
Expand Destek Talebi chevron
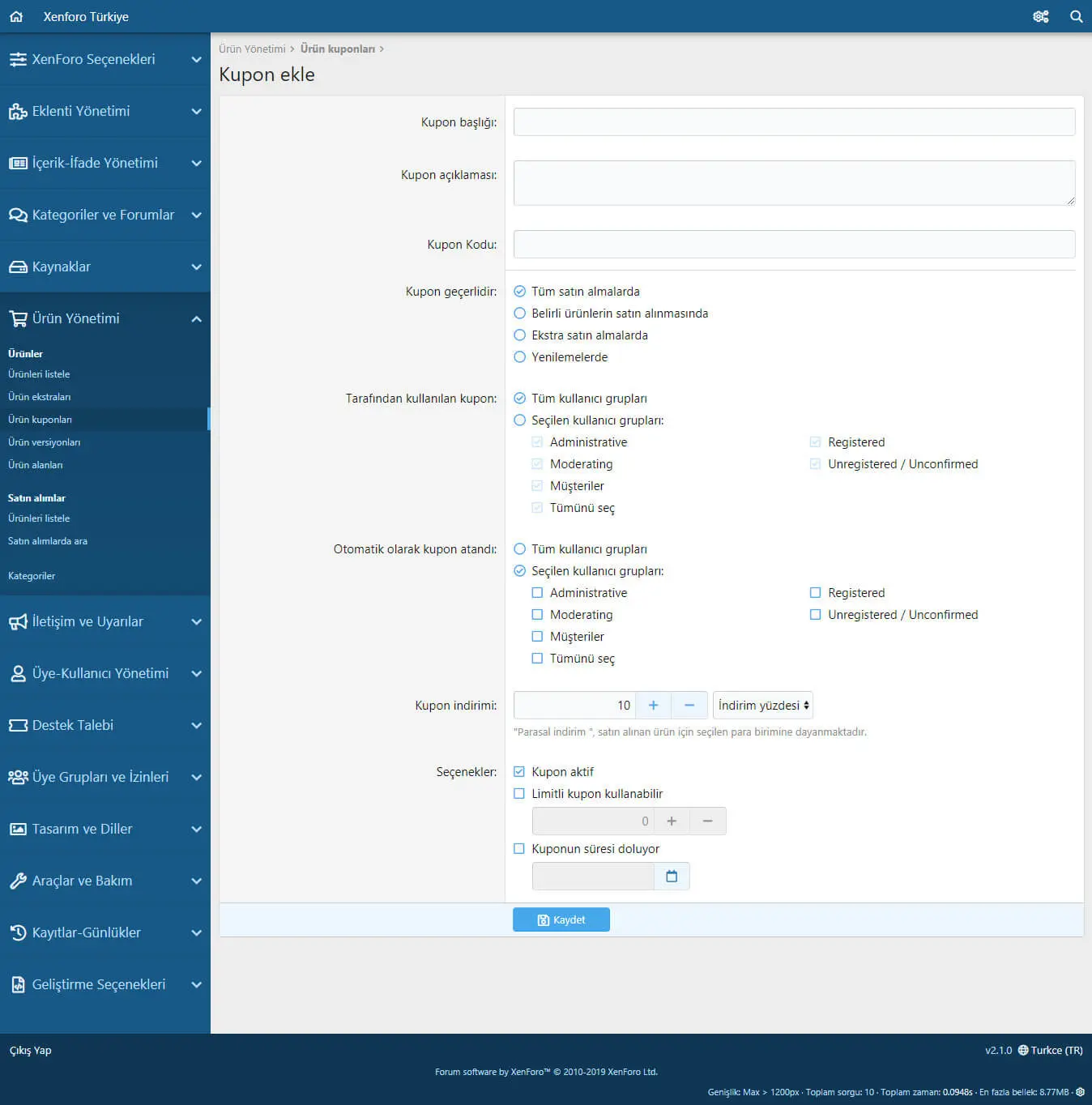[196, 725]
